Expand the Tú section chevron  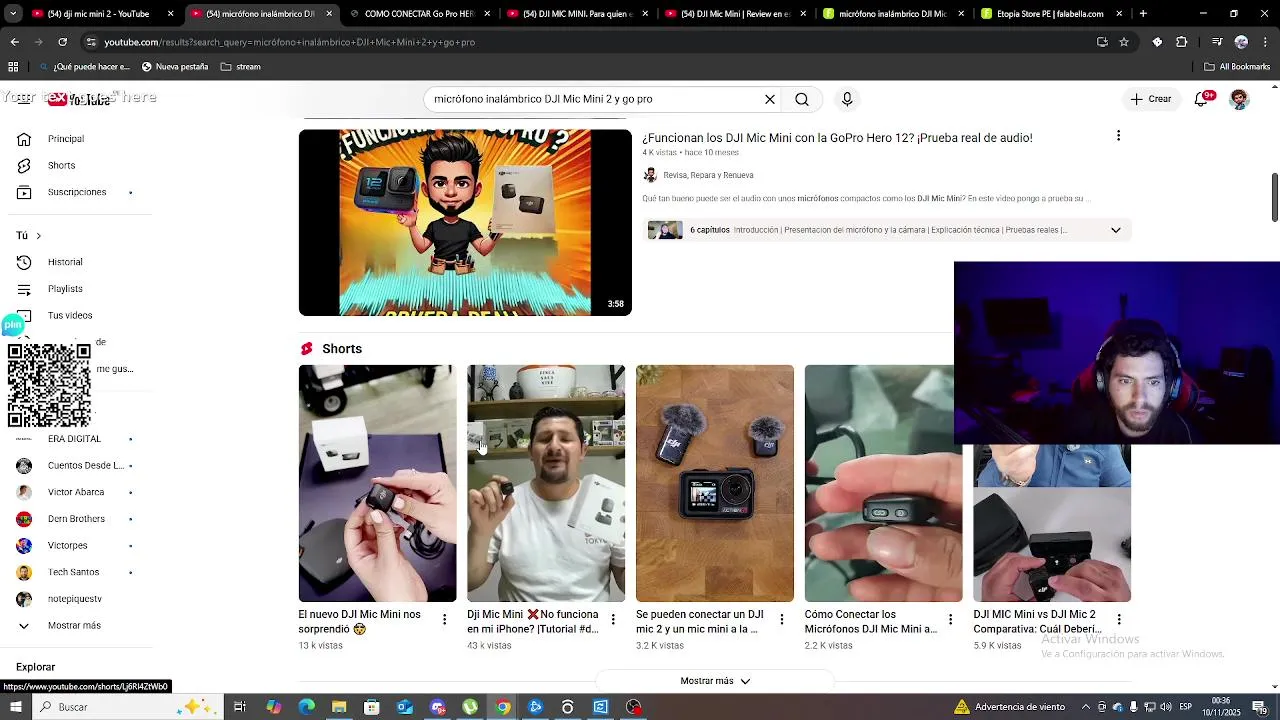39,236
